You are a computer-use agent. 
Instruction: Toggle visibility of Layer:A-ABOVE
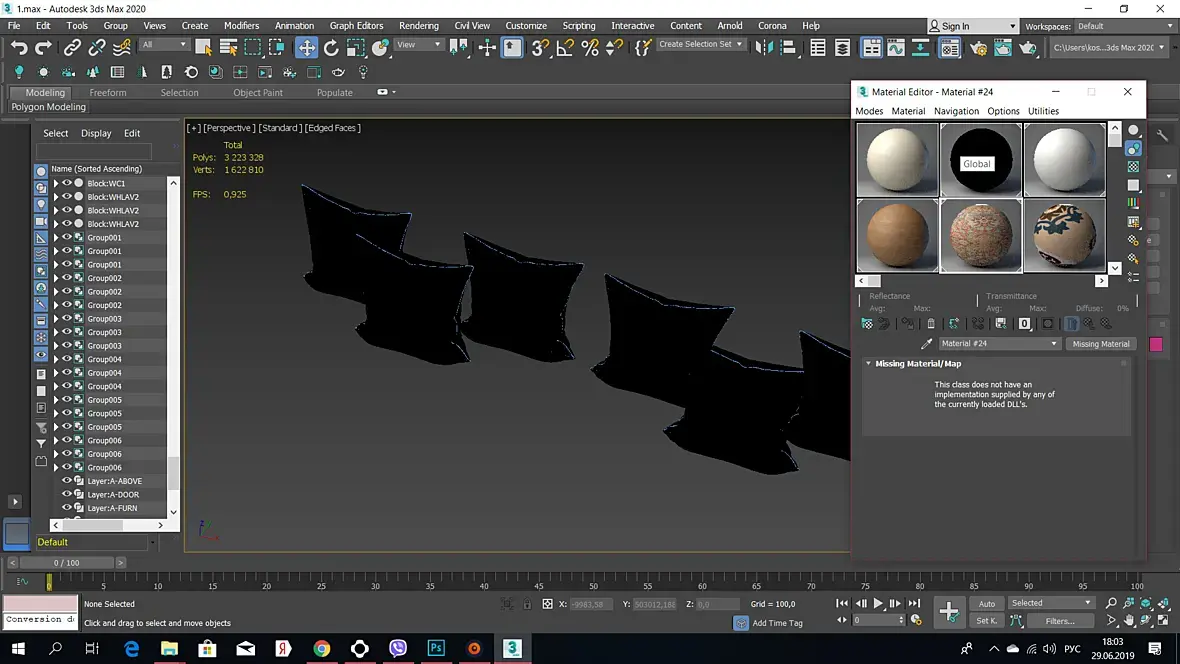(x=67, y=481)
